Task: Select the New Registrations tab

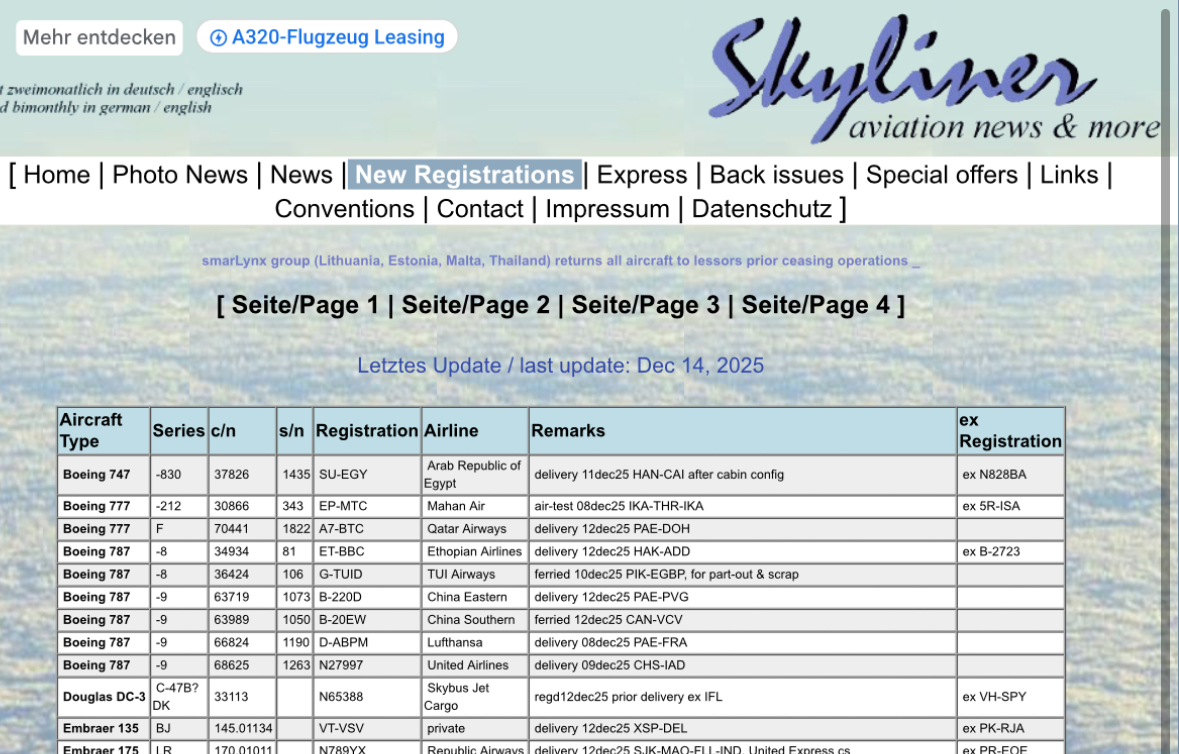Action: click(x=465, y=175)
